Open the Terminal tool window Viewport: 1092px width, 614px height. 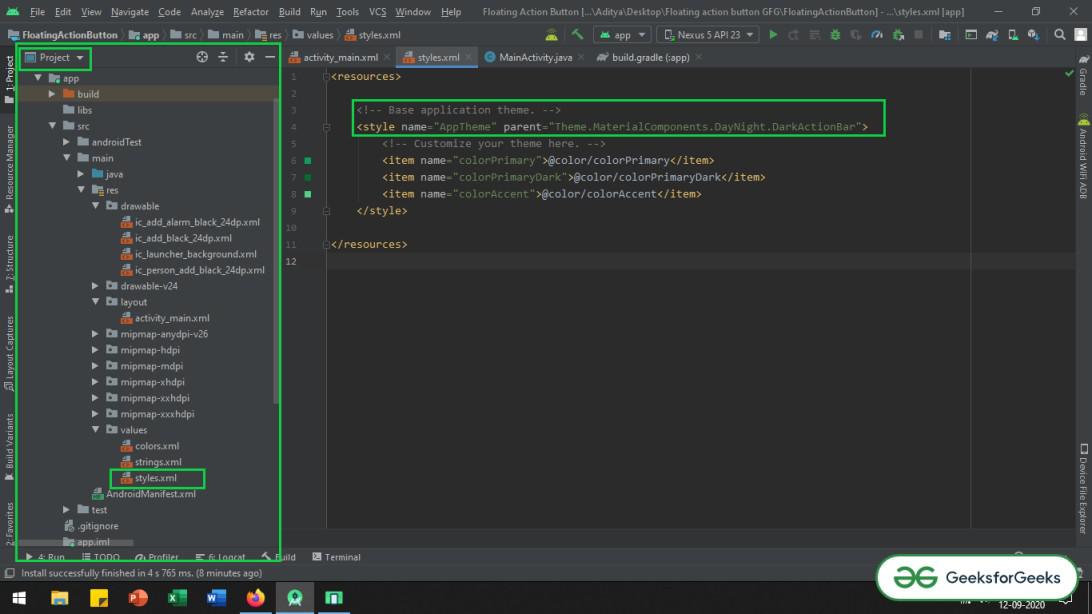336,557
